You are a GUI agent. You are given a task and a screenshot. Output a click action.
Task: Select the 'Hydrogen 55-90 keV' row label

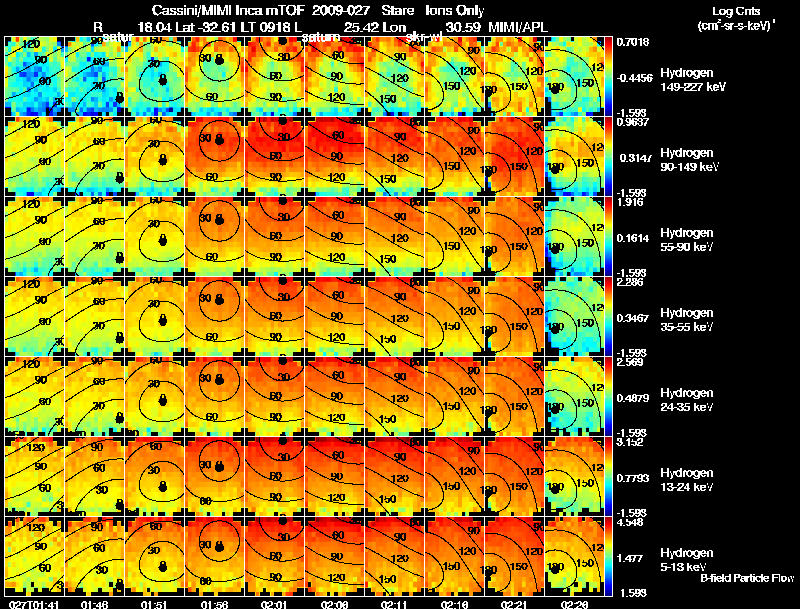(687, 240)
